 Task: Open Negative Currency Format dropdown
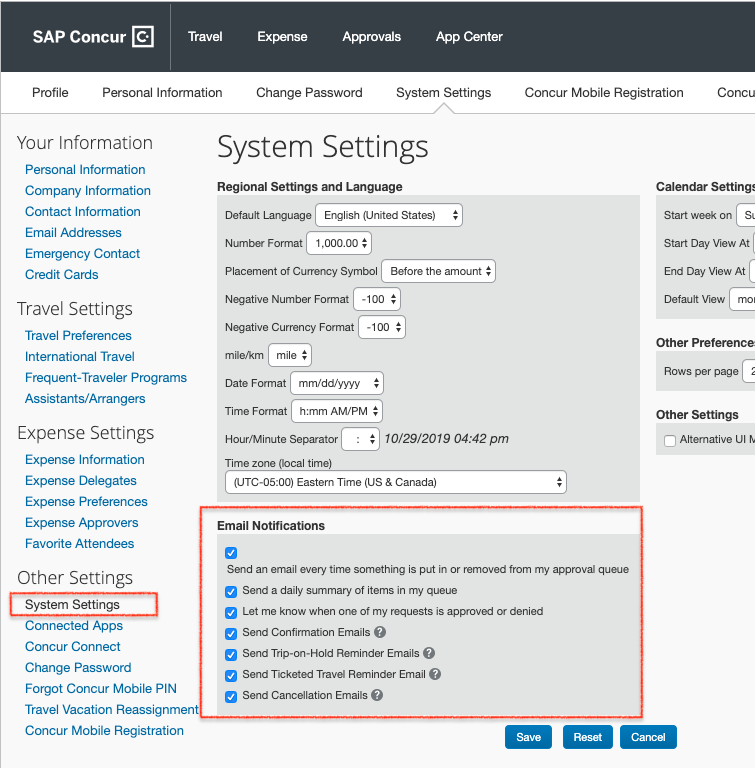(x=382, y=327)
